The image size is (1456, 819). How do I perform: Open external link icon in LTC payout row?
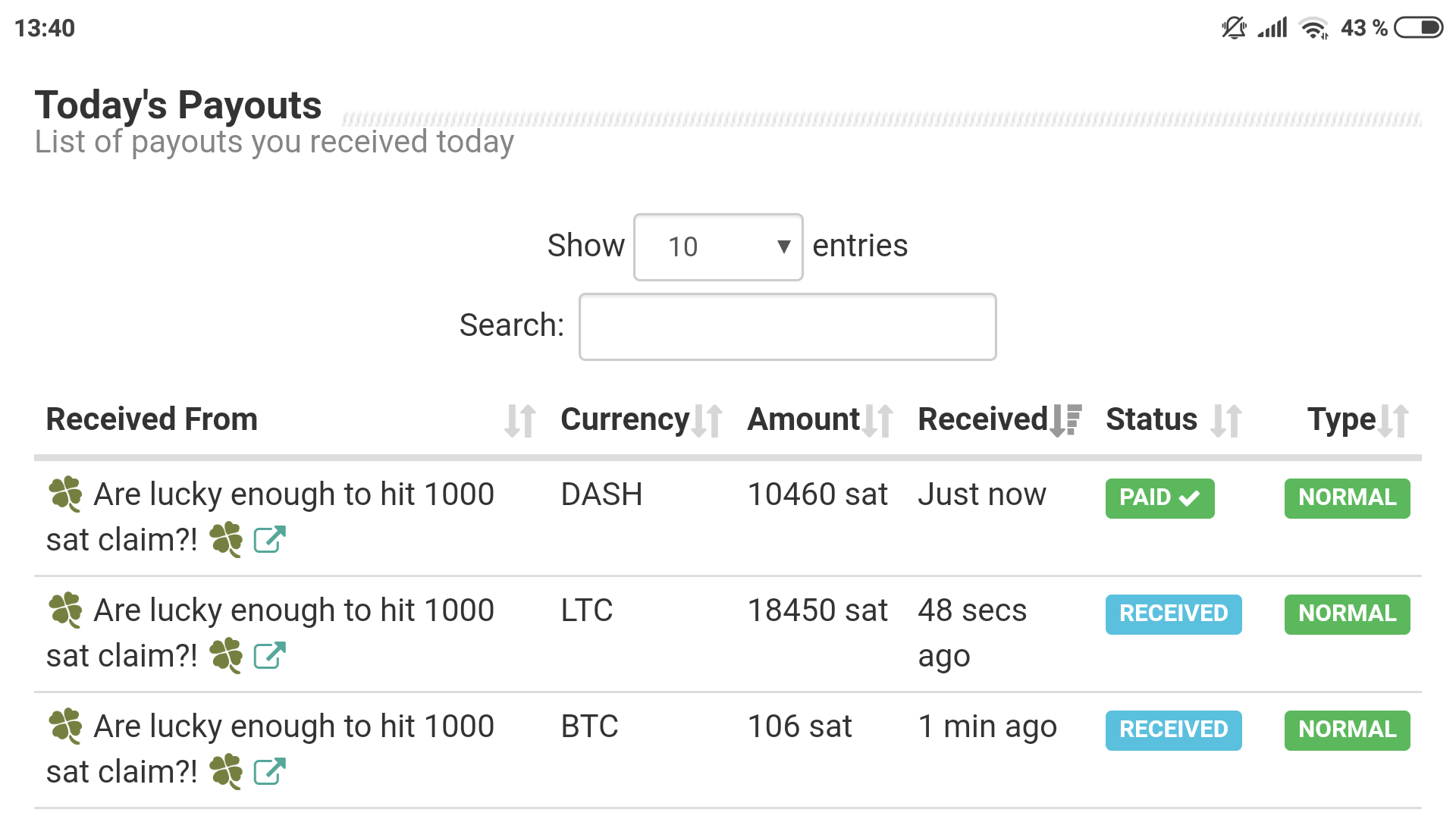coord(269,656)
